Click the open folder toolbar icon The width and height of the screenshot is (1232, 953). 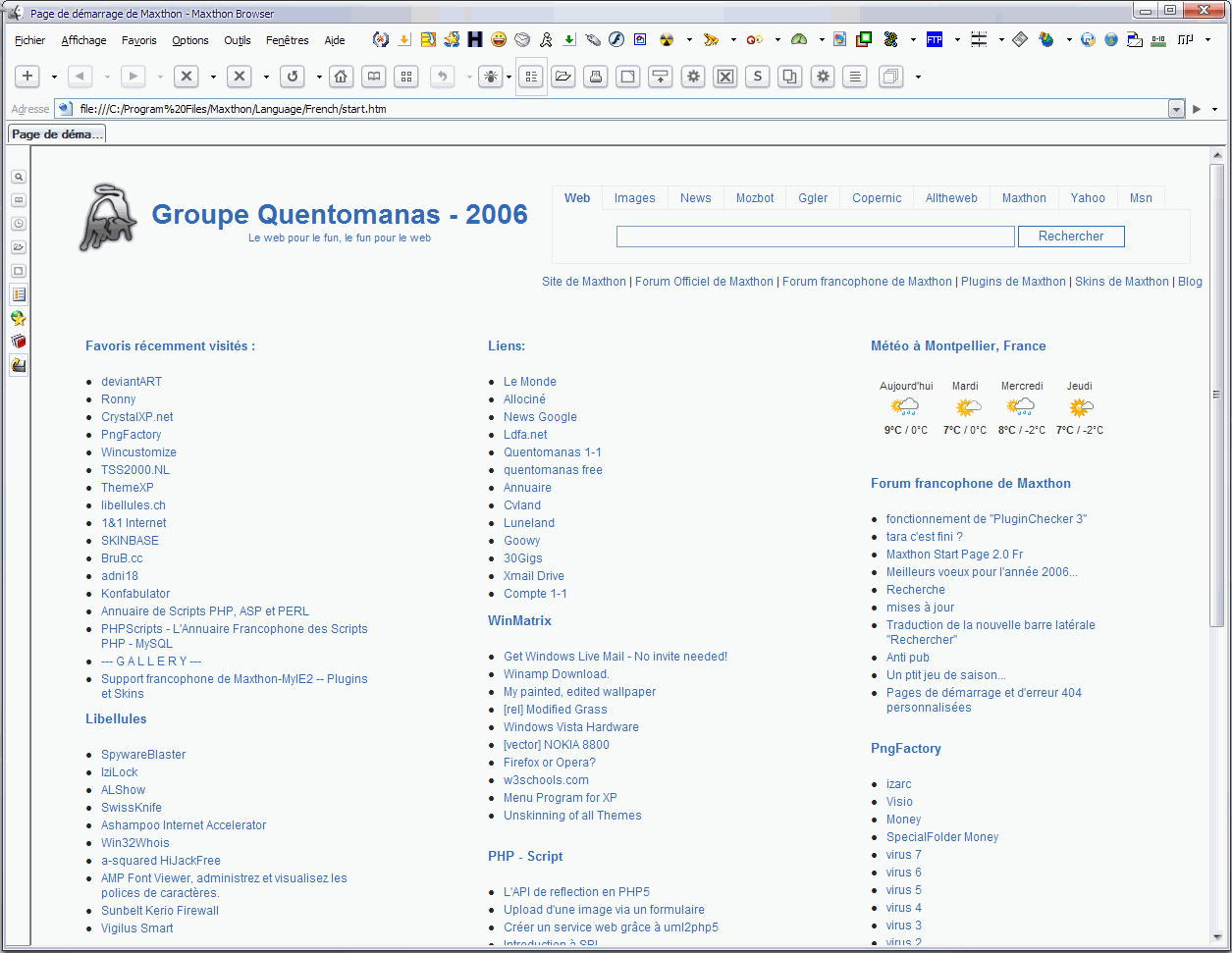click(x=562, y=77)
